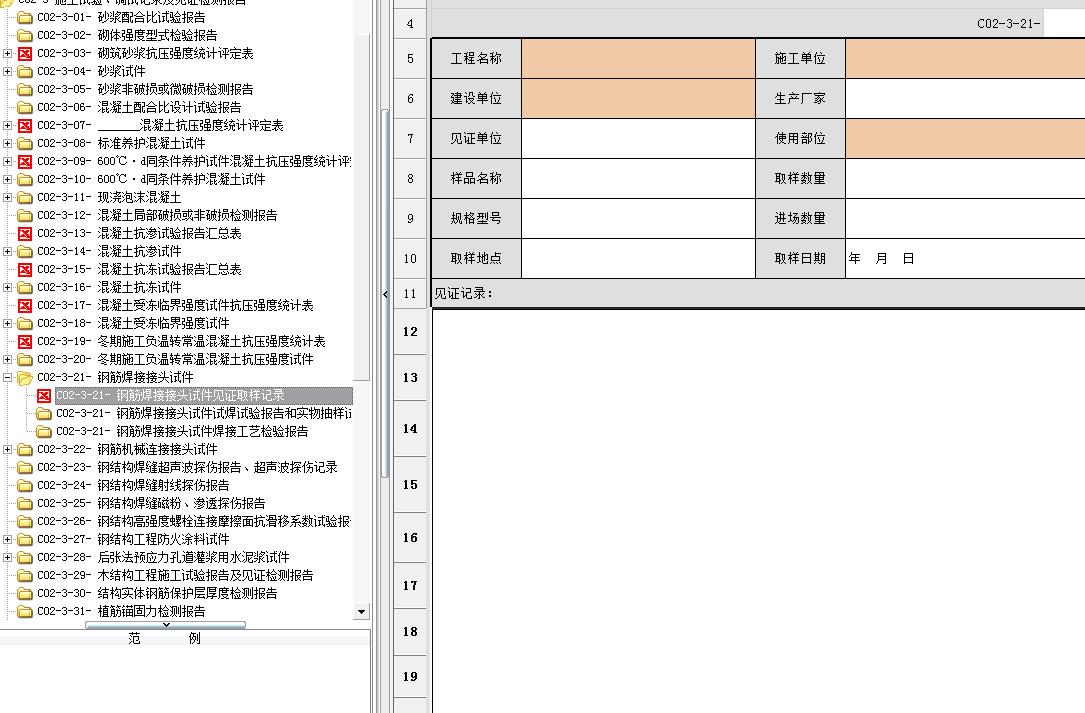The height and width of the screenshot is (713, 1085).
Task: Click the 生产厂家 input cell
Action: click(965, 98)
